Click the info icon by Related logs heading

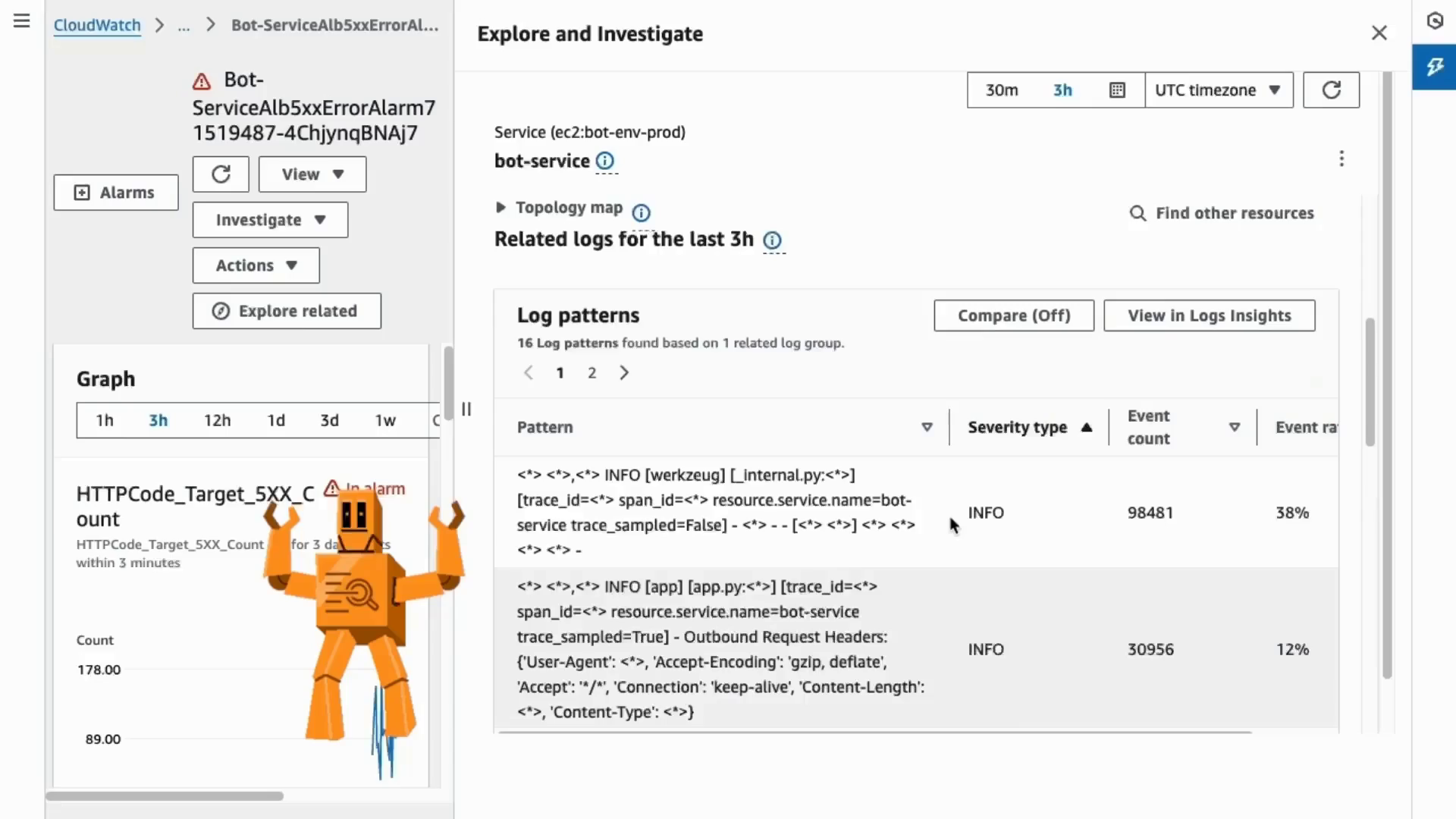pyautogui.click(x=772, y=240)
